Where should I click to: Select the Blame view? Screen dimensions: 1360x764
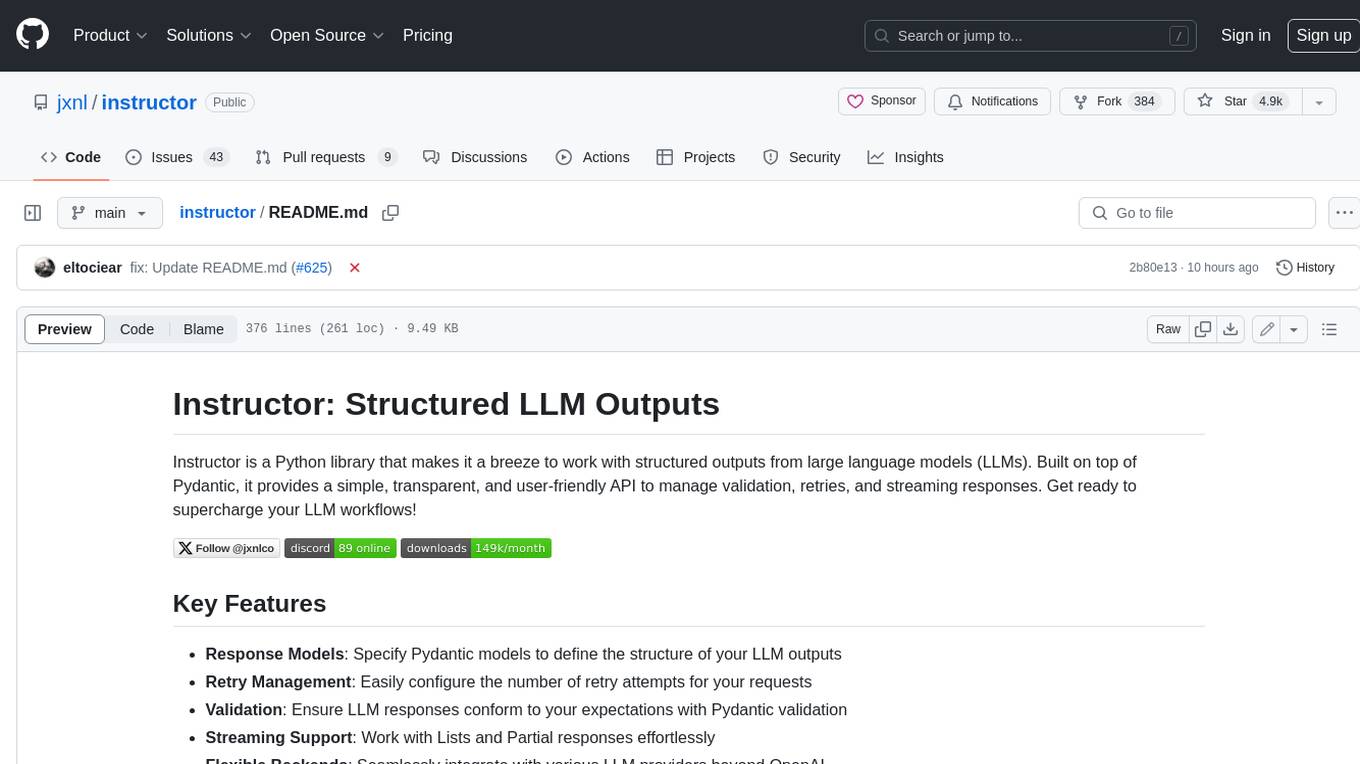click(x=203, y=329)
